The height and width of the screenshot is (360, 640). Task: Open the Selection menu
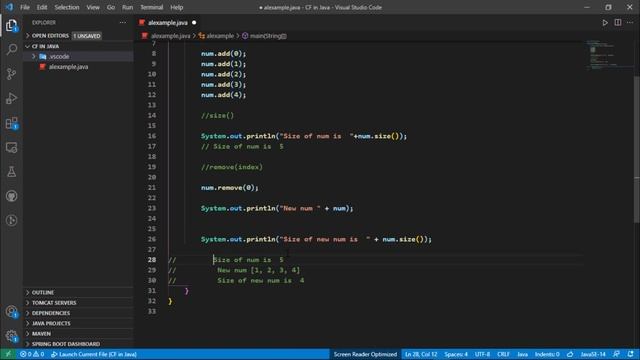coord(67,7)
